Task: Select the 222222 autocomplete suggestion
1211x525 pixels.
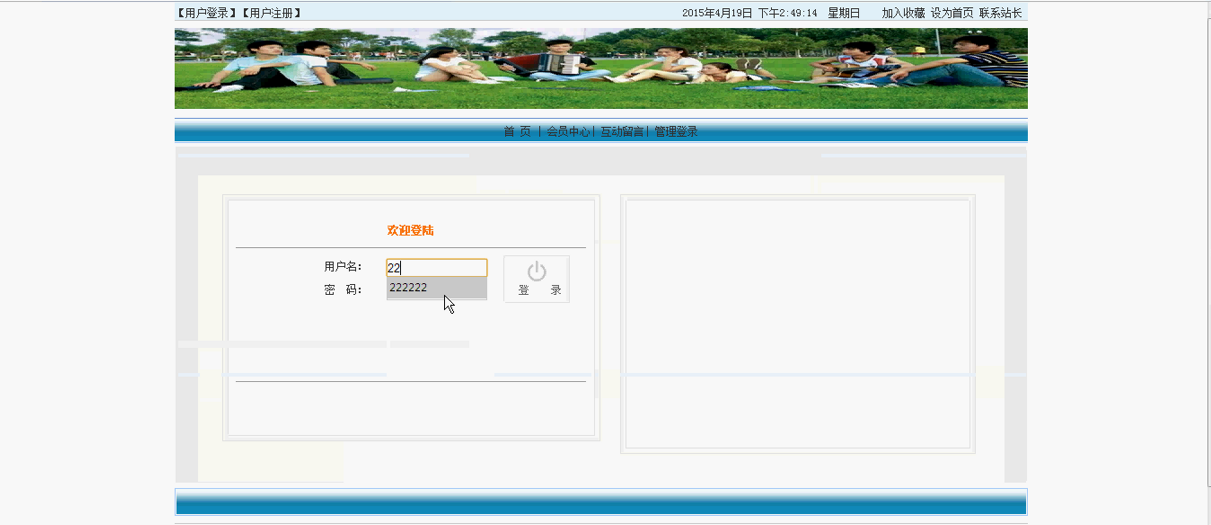Action: (x=437, y=288)
